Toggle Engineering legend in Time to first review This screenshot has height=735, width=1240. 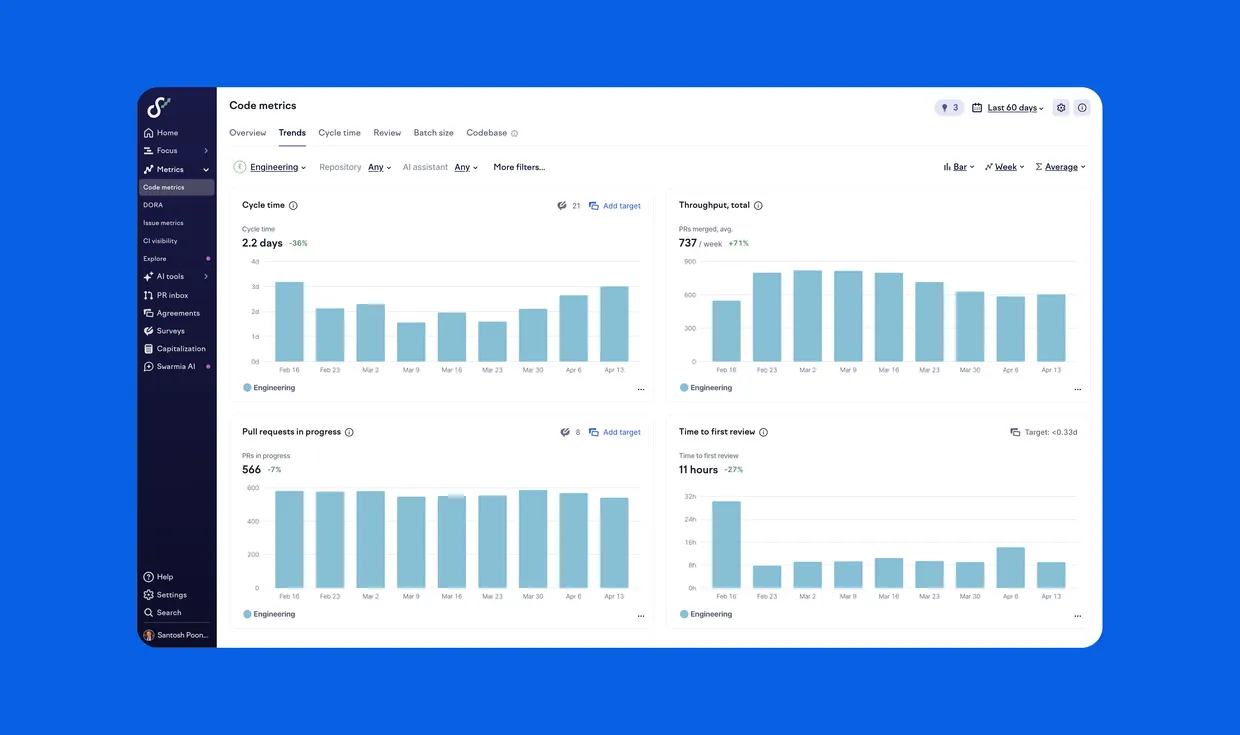click(706, 614)
